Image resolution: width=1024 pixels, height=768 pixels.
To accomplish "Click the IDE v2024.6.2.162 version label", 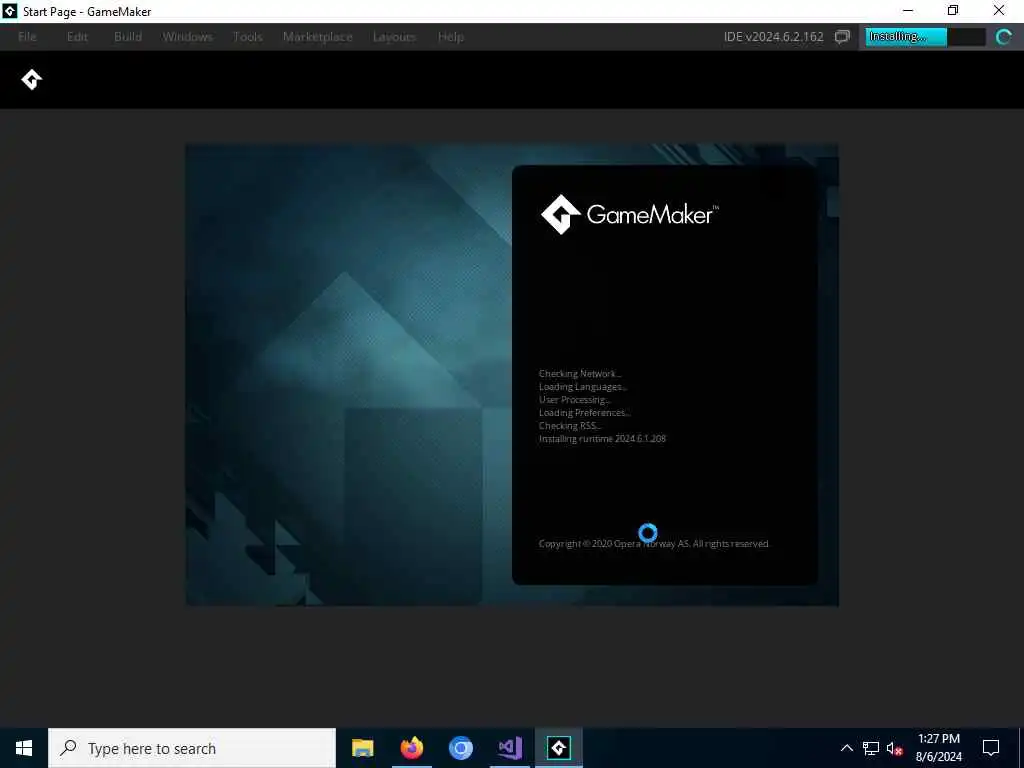I will pos(773,37).
